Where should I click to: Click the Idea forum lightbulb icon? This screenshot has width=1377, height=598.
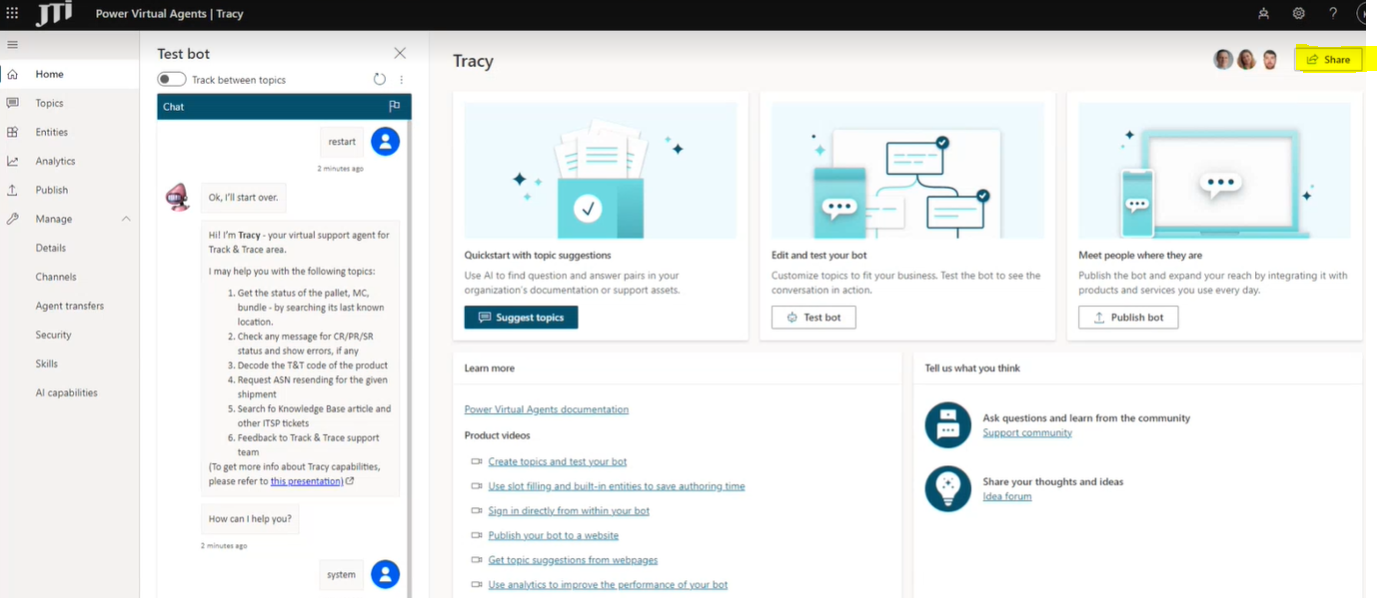click(947, 488)
